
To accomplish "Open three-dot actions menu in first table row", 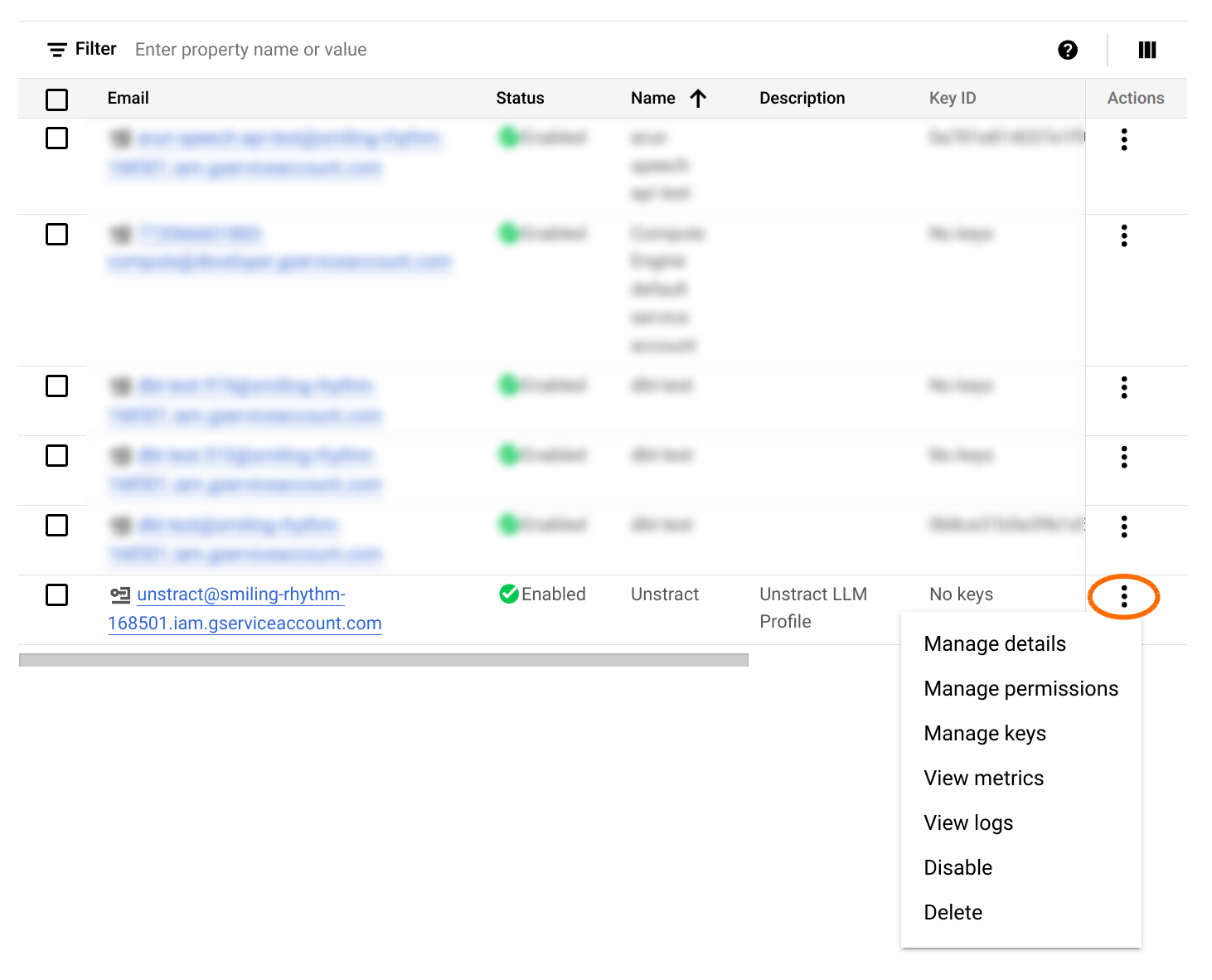I will pyautogui.click(x=1124, y=139).
